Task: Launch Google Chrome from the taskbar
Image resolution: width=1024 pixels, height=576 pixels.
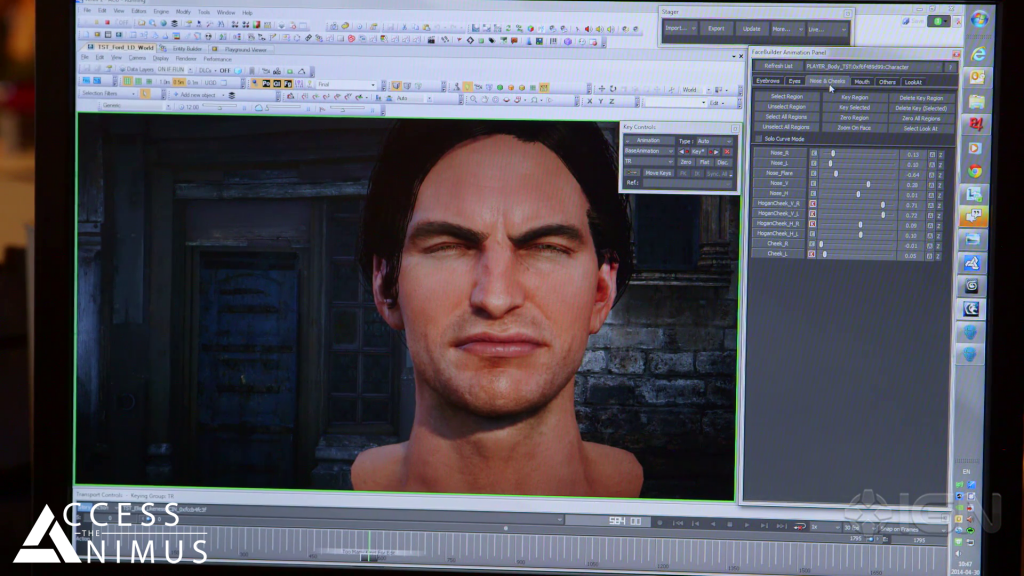Action: [974, 171]
